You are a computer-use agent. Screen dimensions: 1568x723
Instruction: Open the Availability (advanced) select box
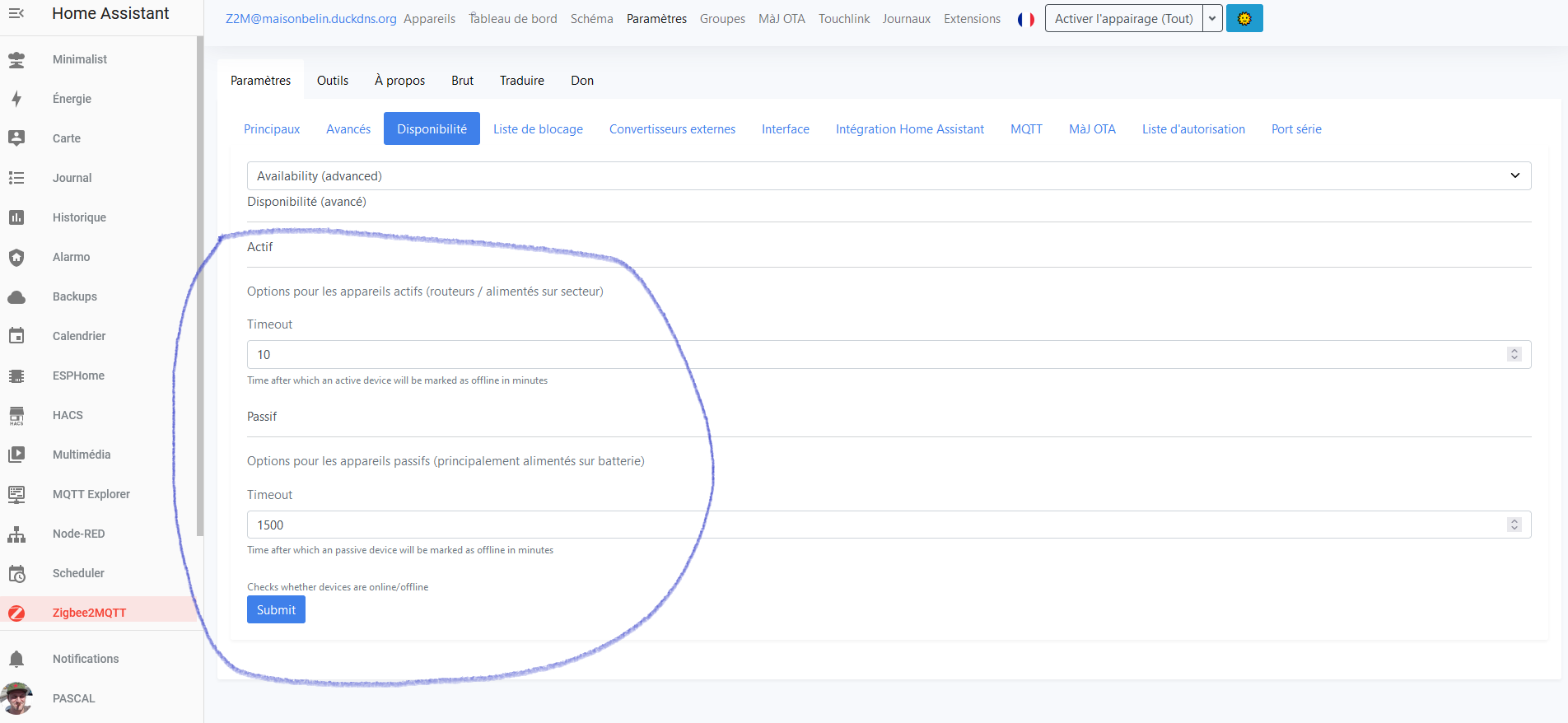pyautogui.click(x=889, y=176)
